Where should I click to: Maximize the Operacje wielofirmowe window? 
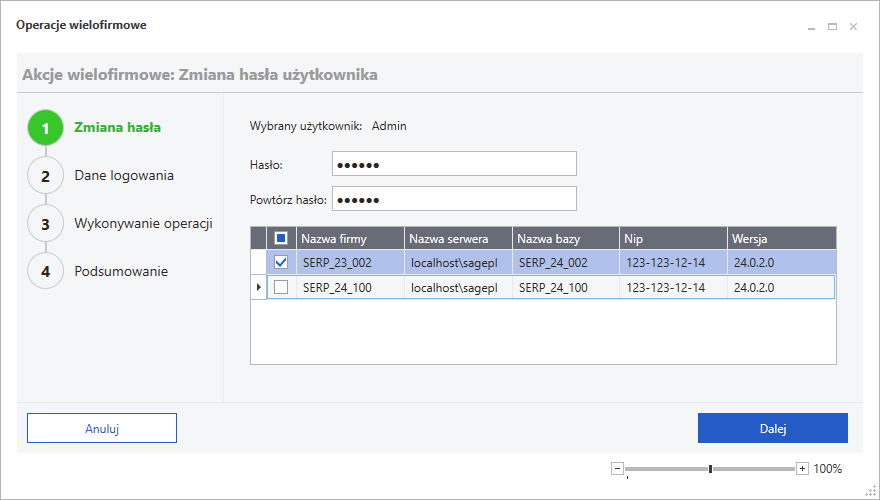832,26
